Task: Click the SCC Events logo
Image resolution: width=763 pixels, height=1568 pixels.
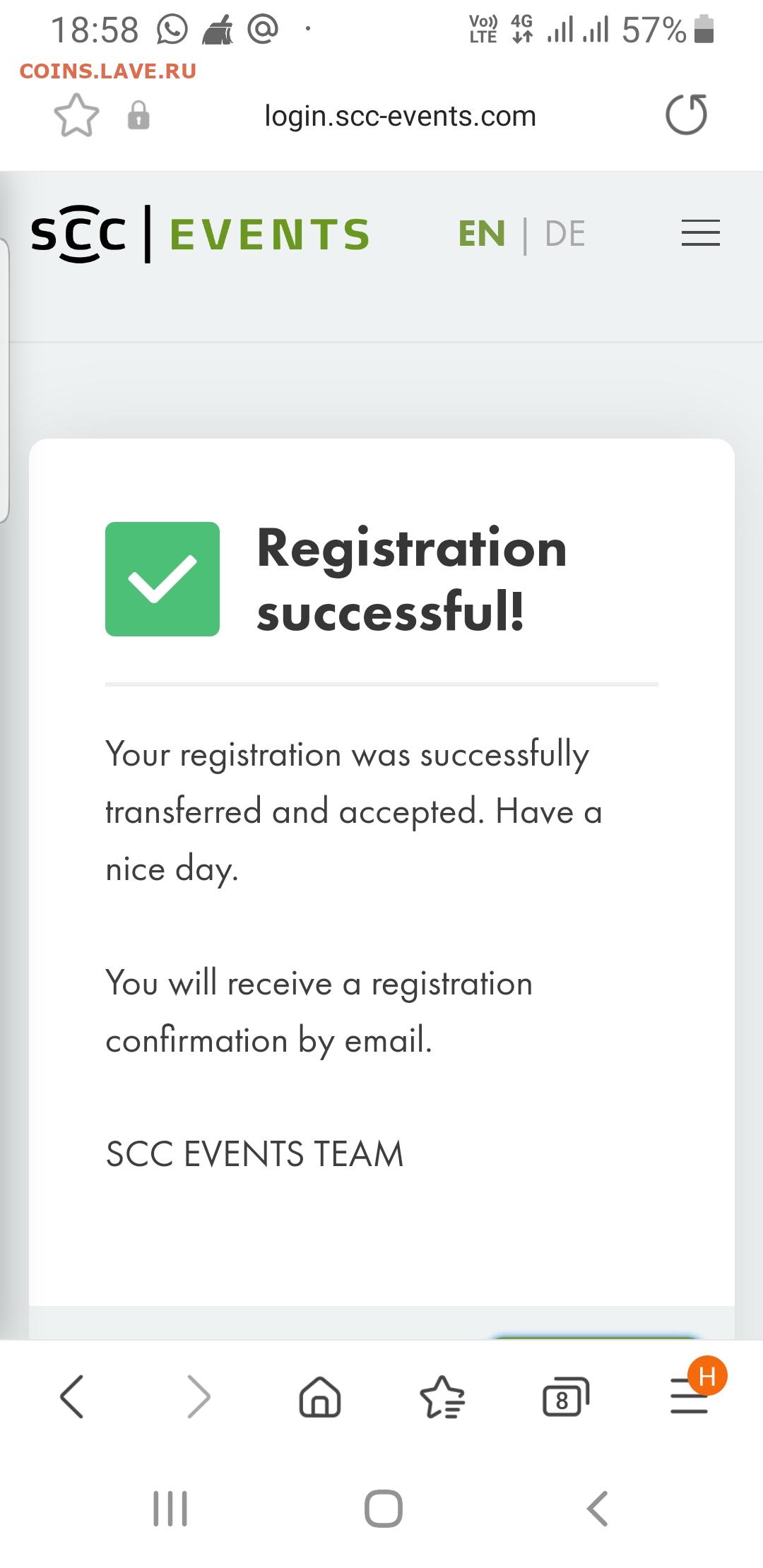Action: point(200,234)
